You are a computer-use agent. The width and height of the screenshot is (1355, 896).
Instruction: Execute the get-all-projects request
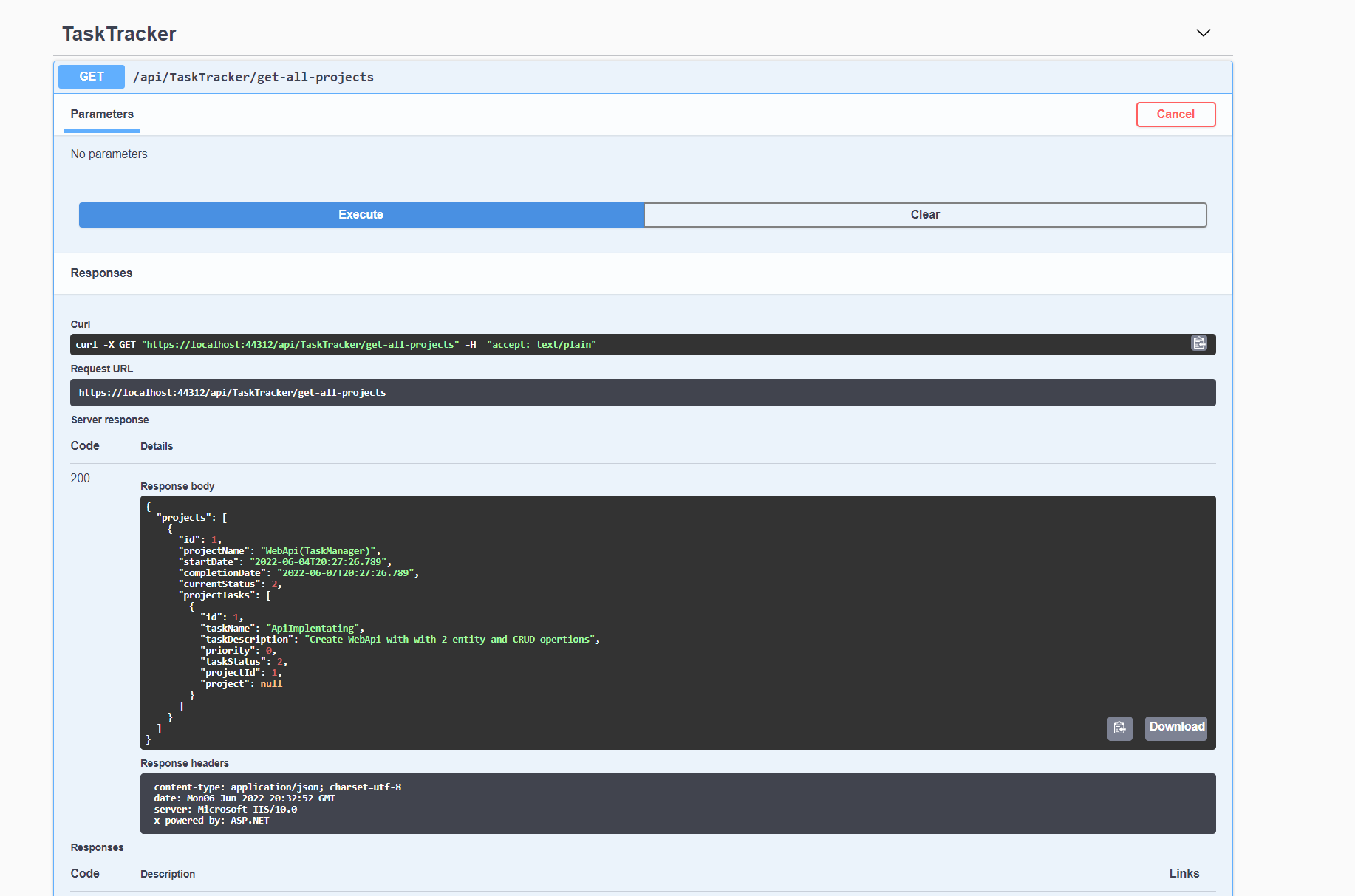[x=361, y=214]
